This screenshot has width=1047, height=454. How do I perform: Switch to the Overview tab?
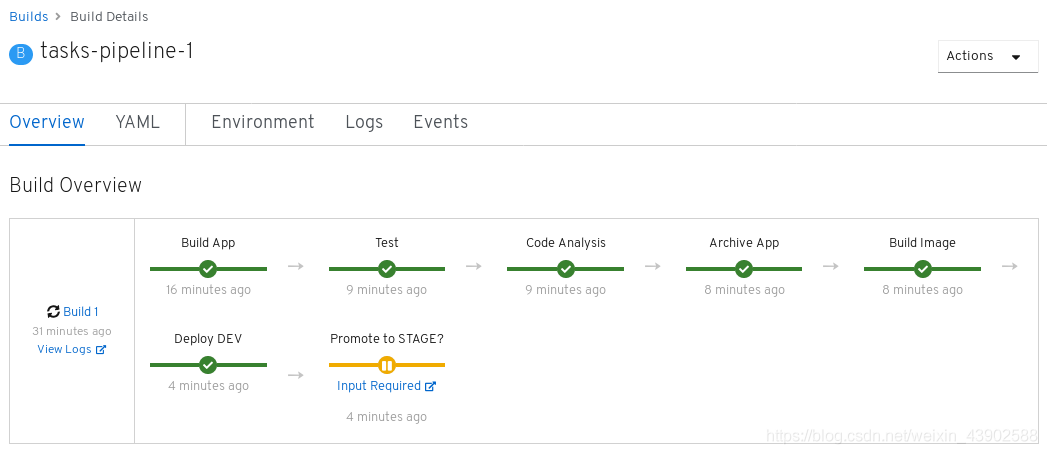[x=47, y=122]
